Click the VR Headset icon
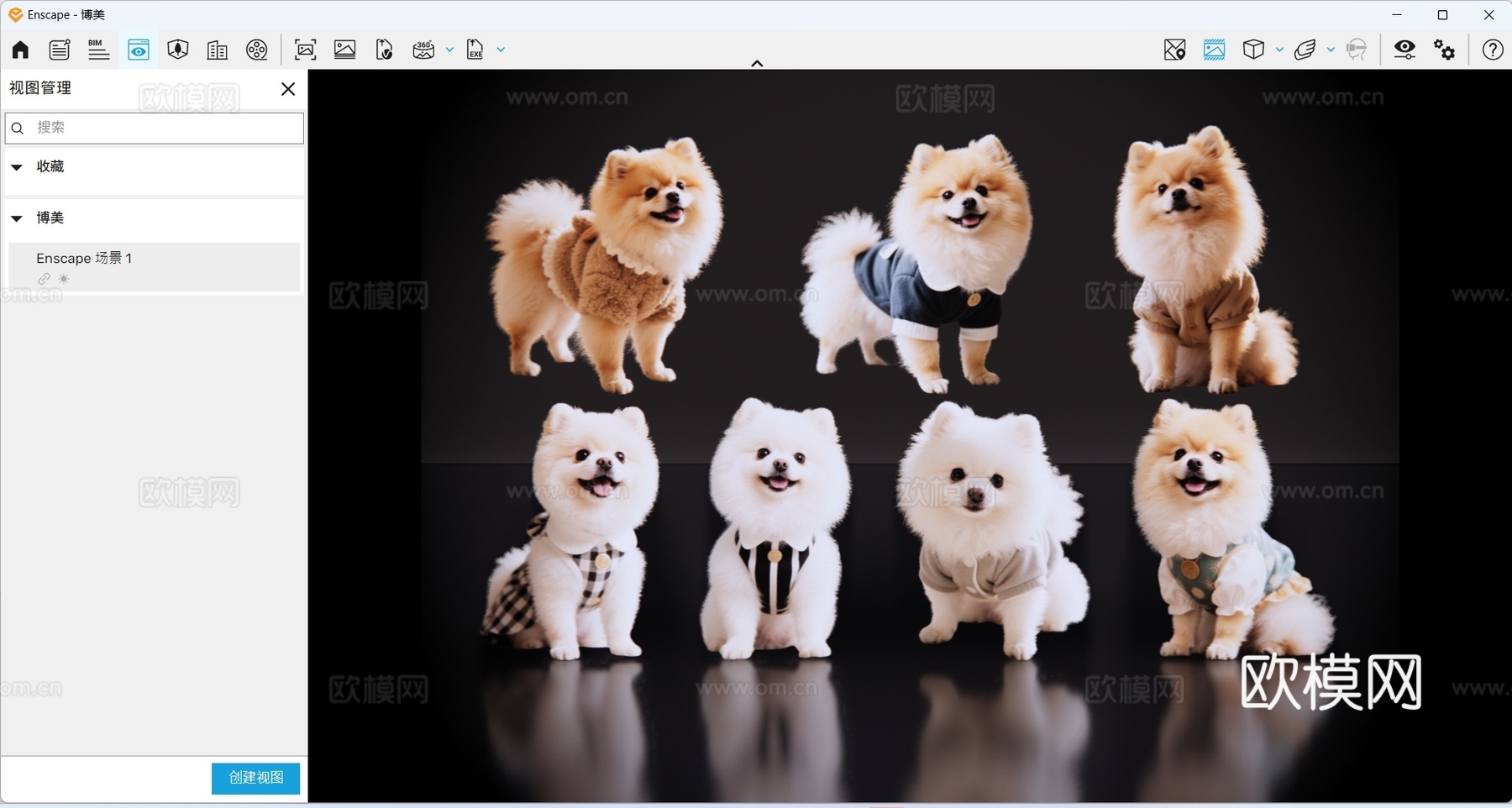This screenshot has height=808, width=1512. pos(1357,50)
